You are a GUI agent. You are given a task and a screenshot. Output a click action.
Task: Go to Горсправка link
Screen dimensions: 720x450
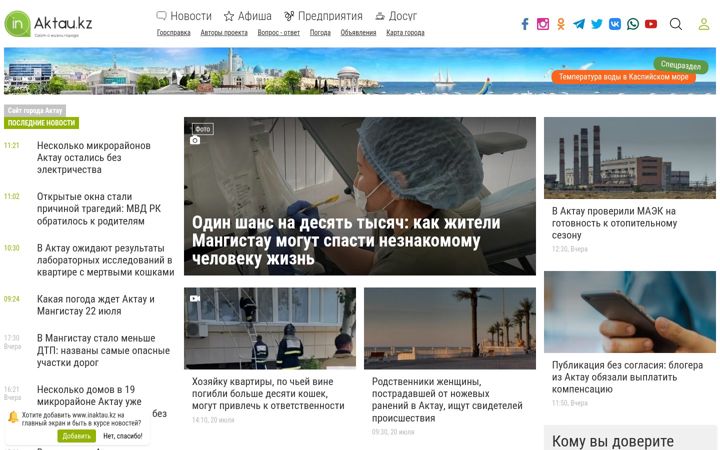(174, 33)
